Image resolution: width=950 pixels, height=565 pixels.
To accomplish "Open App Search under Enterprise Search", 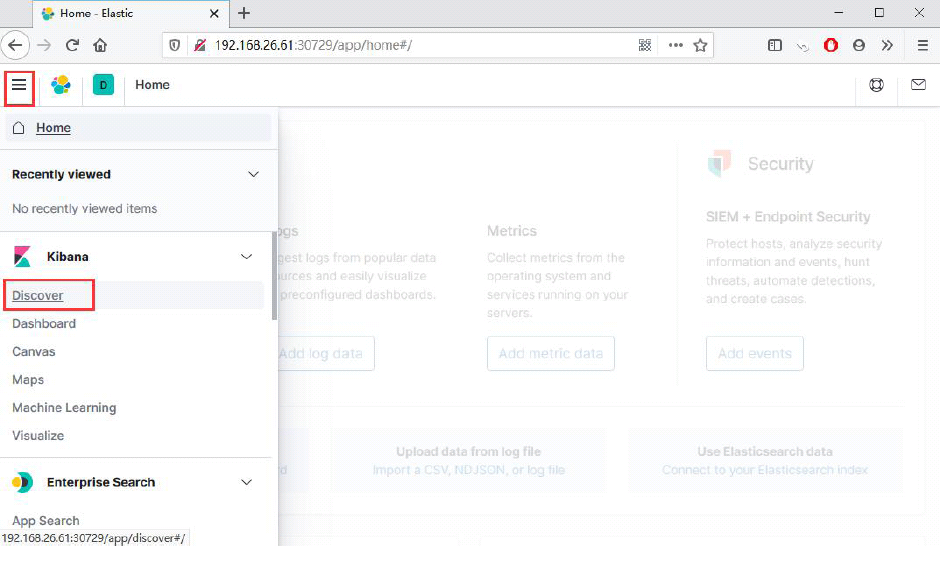I will tap(45, 521).
